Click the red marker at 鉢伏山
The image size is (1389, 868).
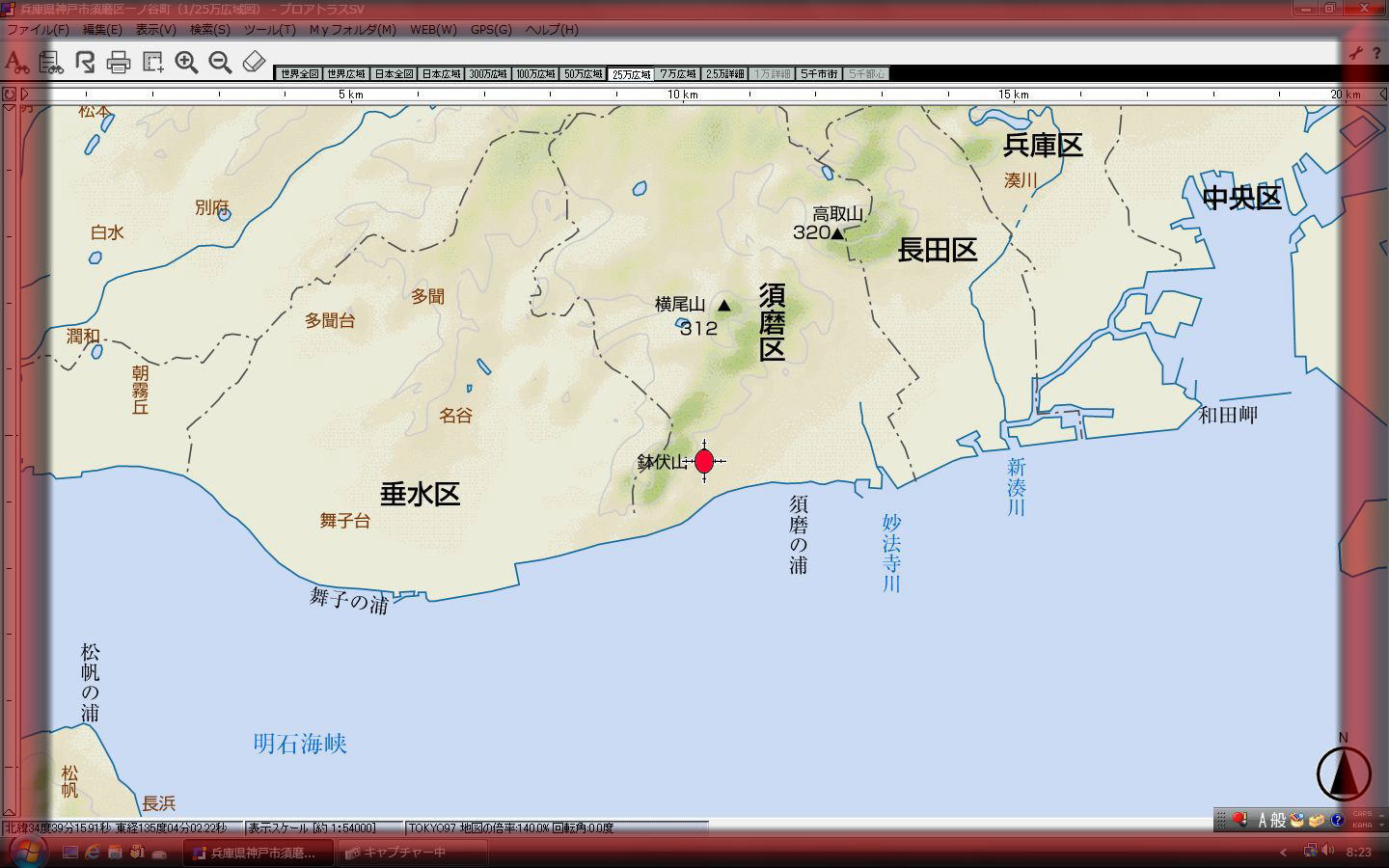(x=704, y=461)
